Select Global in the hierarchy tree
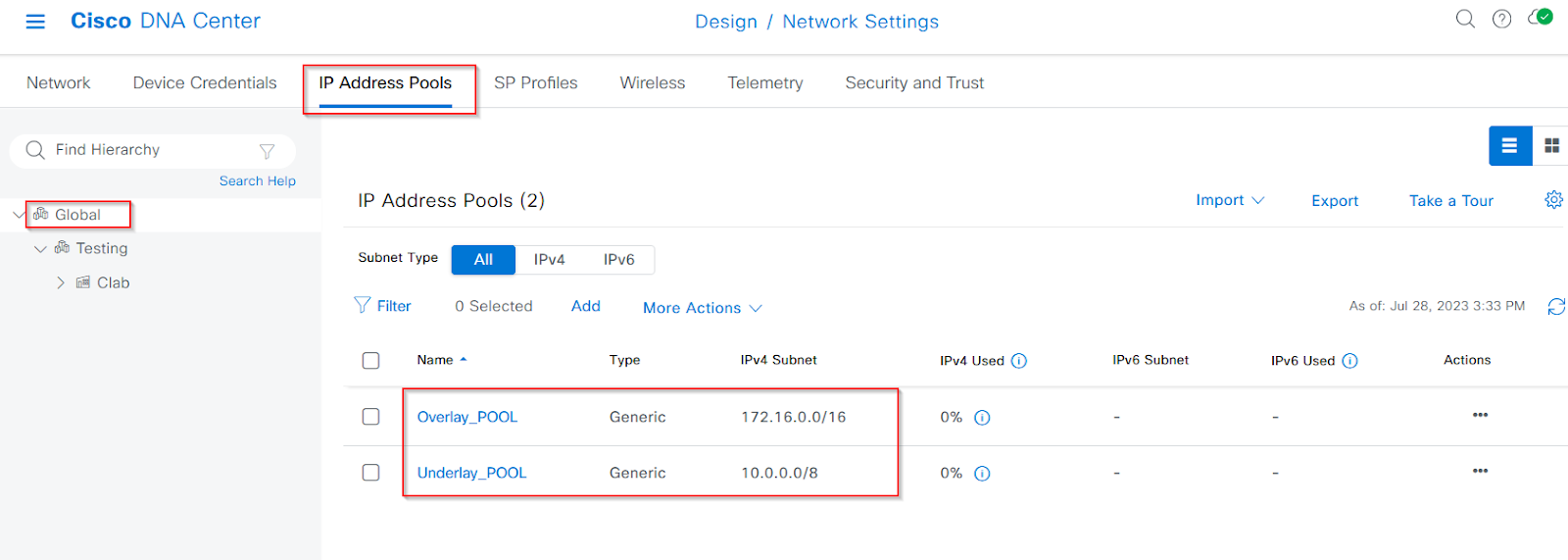This screenshot has width=1568, height=560. [x=77, y=215]
